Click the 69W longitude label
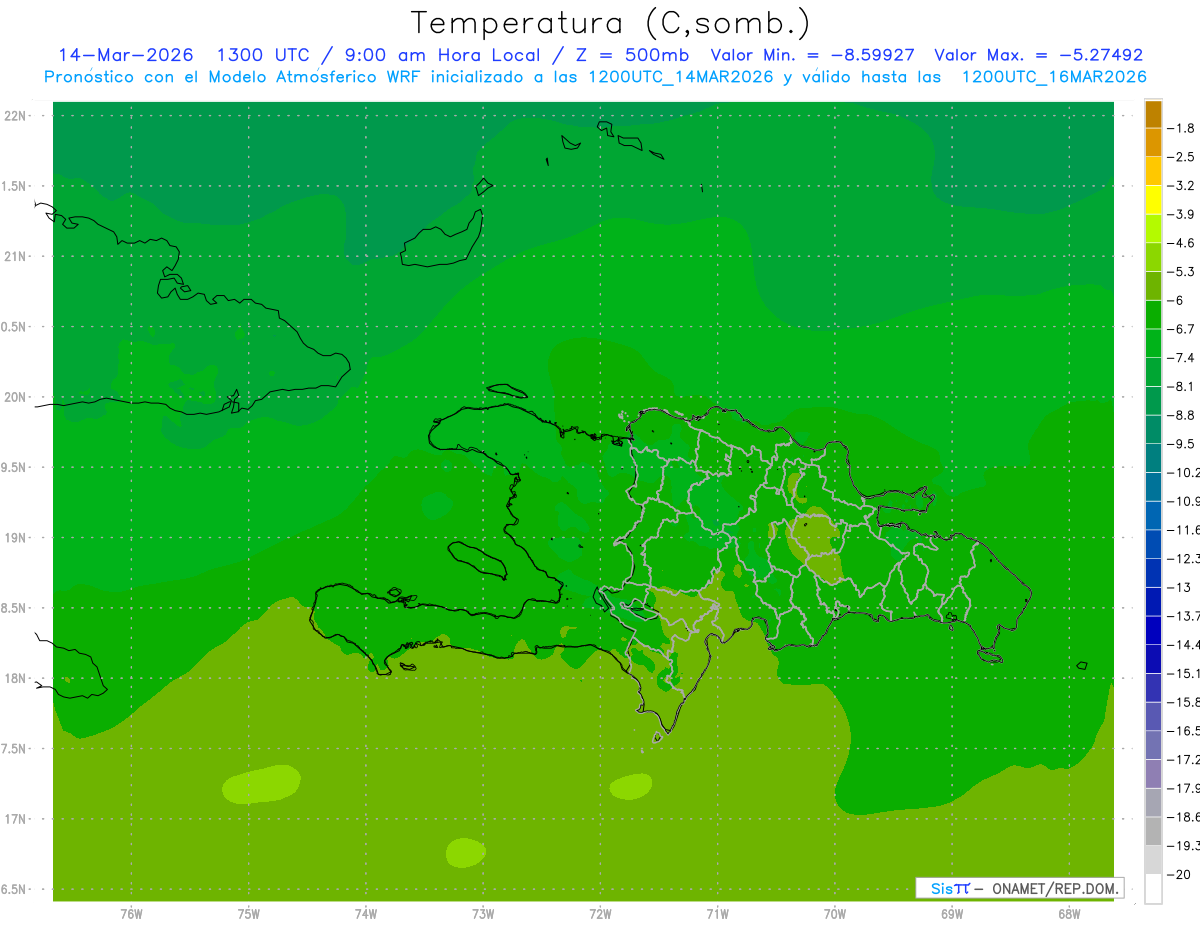 [x=951, y=914]
